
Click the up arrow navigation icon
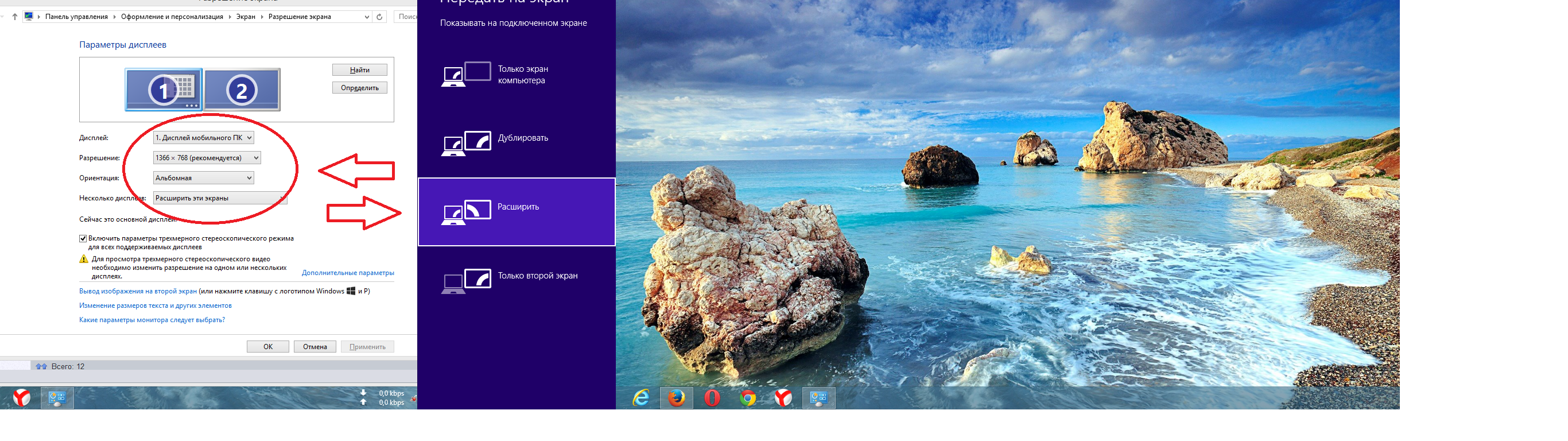(x=15, y=17)
